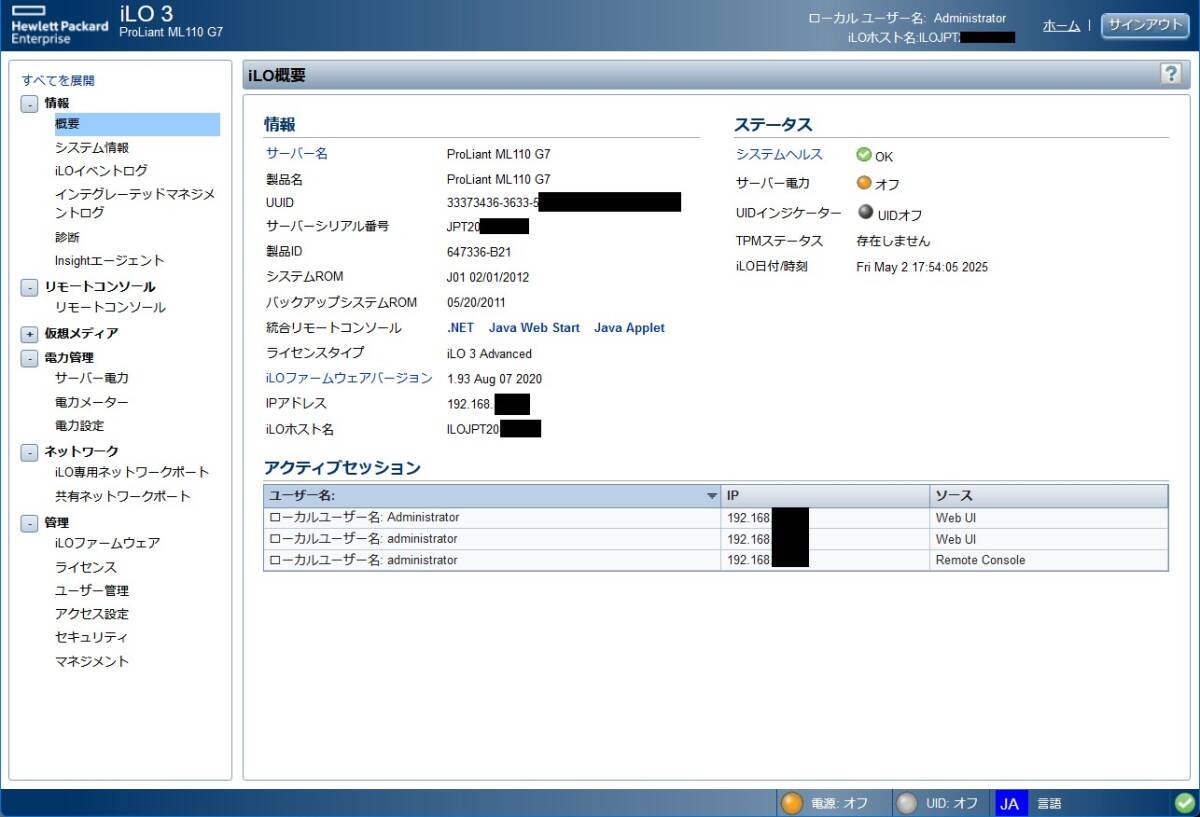Collapse the 電力管理 tree section
This screenshot has width=1200, height=817.
point(30,357)
